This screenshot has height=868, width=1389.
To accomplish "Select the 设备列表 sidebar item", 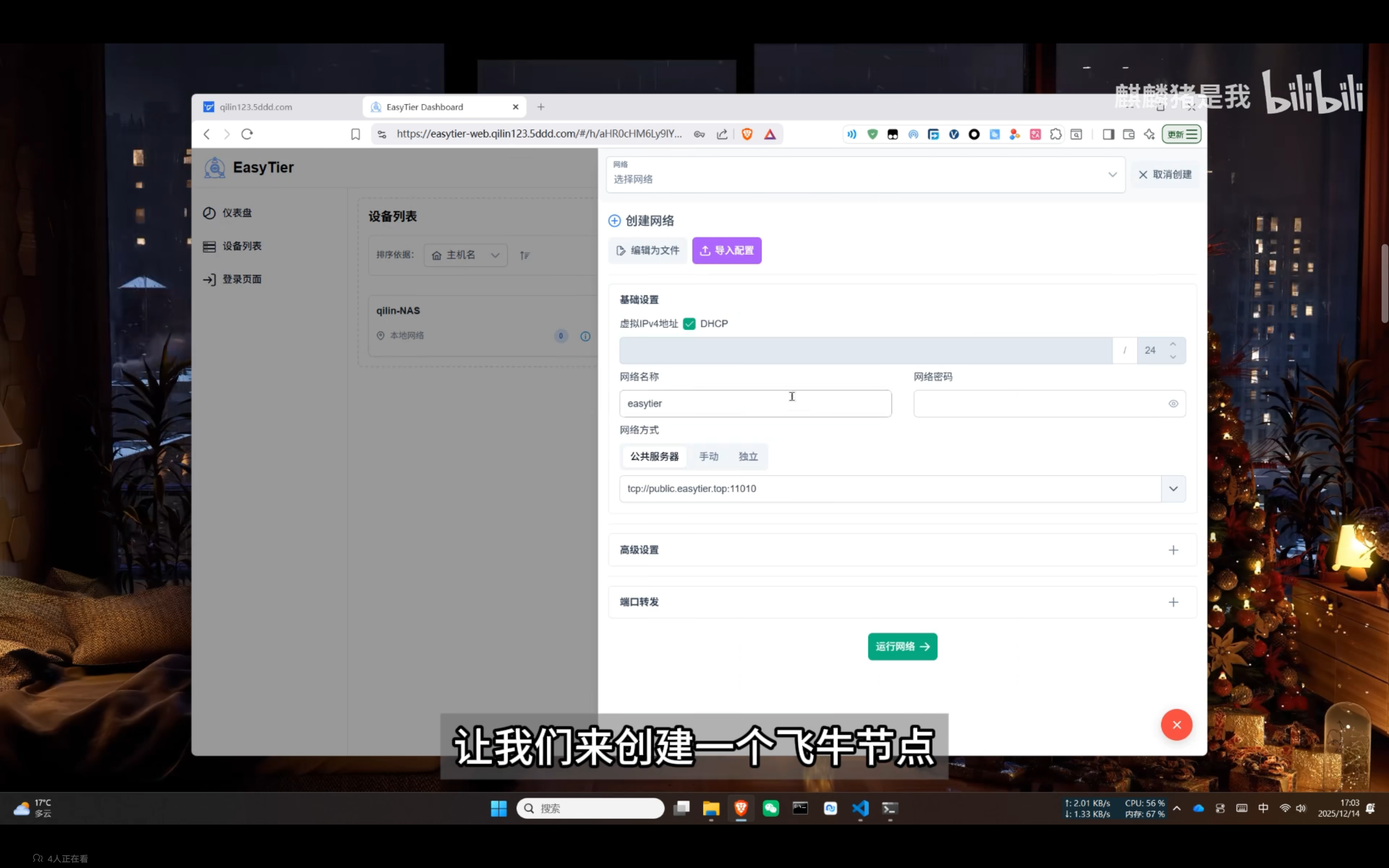I will (241, 246).
